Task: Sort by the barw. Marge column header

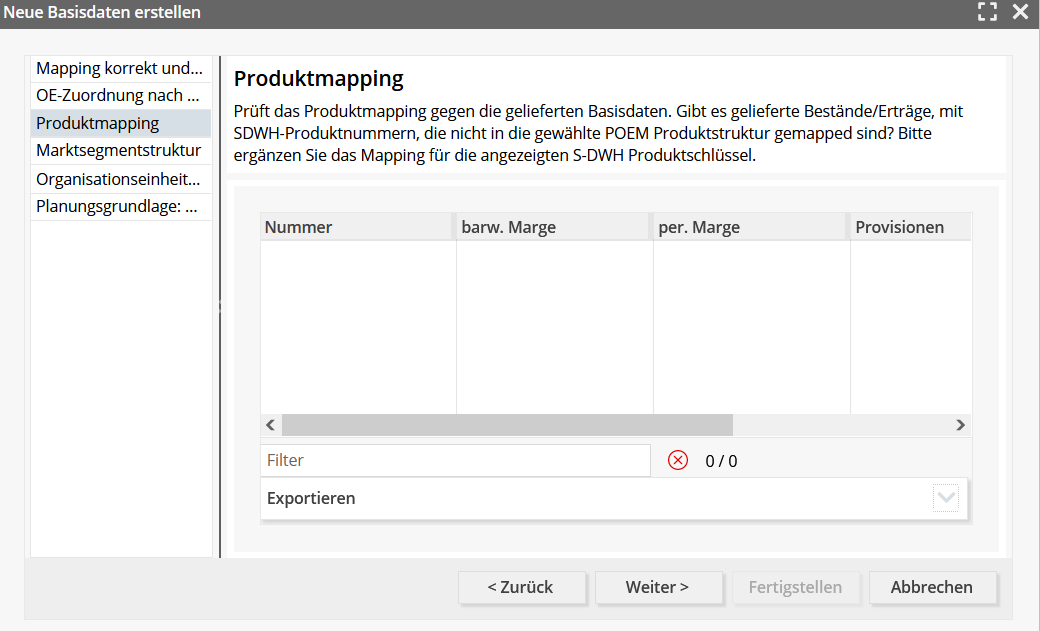Action: [552, 227]
